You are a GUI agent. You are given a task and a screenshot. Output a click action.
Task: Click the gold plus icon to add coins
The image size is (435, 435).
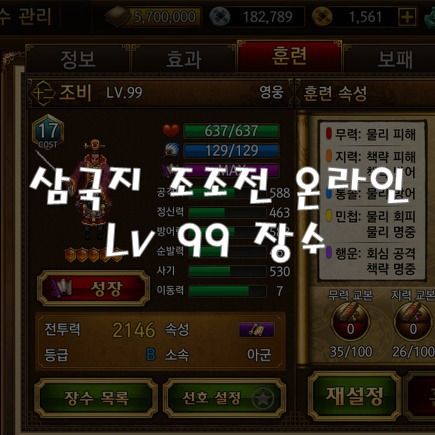click(407, 17)
